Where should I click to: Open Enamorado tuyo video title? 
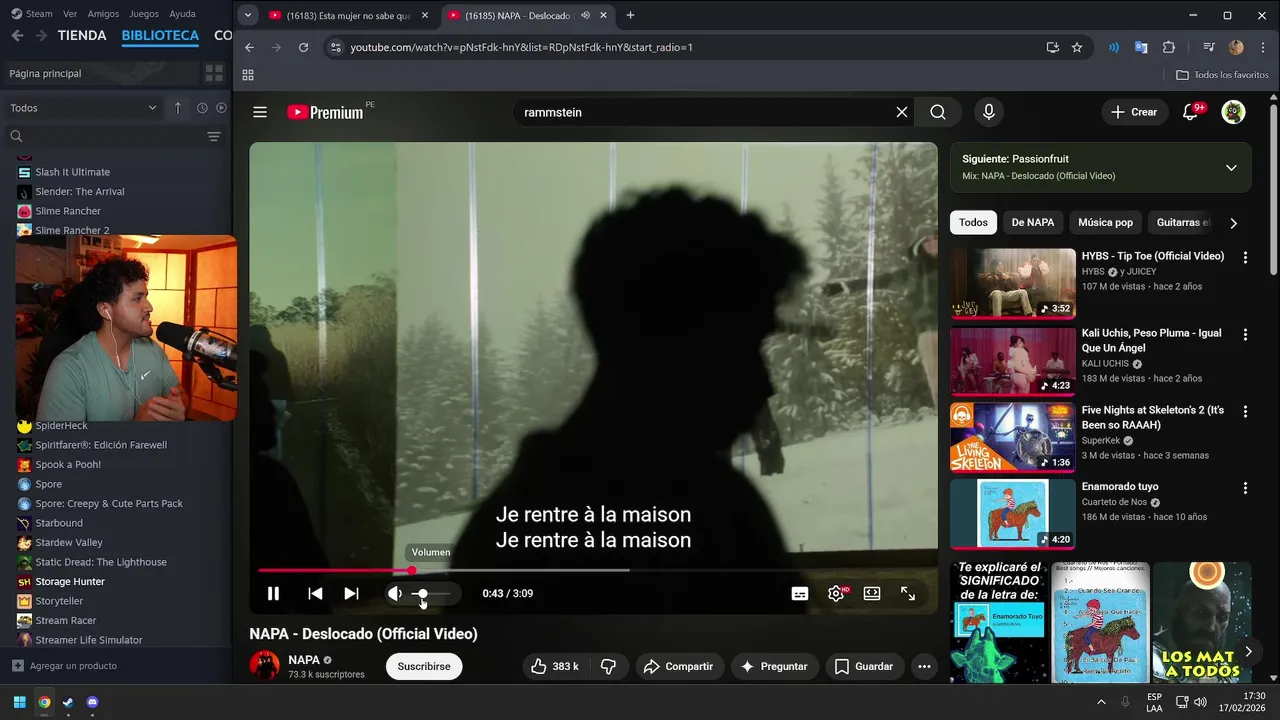pyautogui.click(x=1120, y=487)
